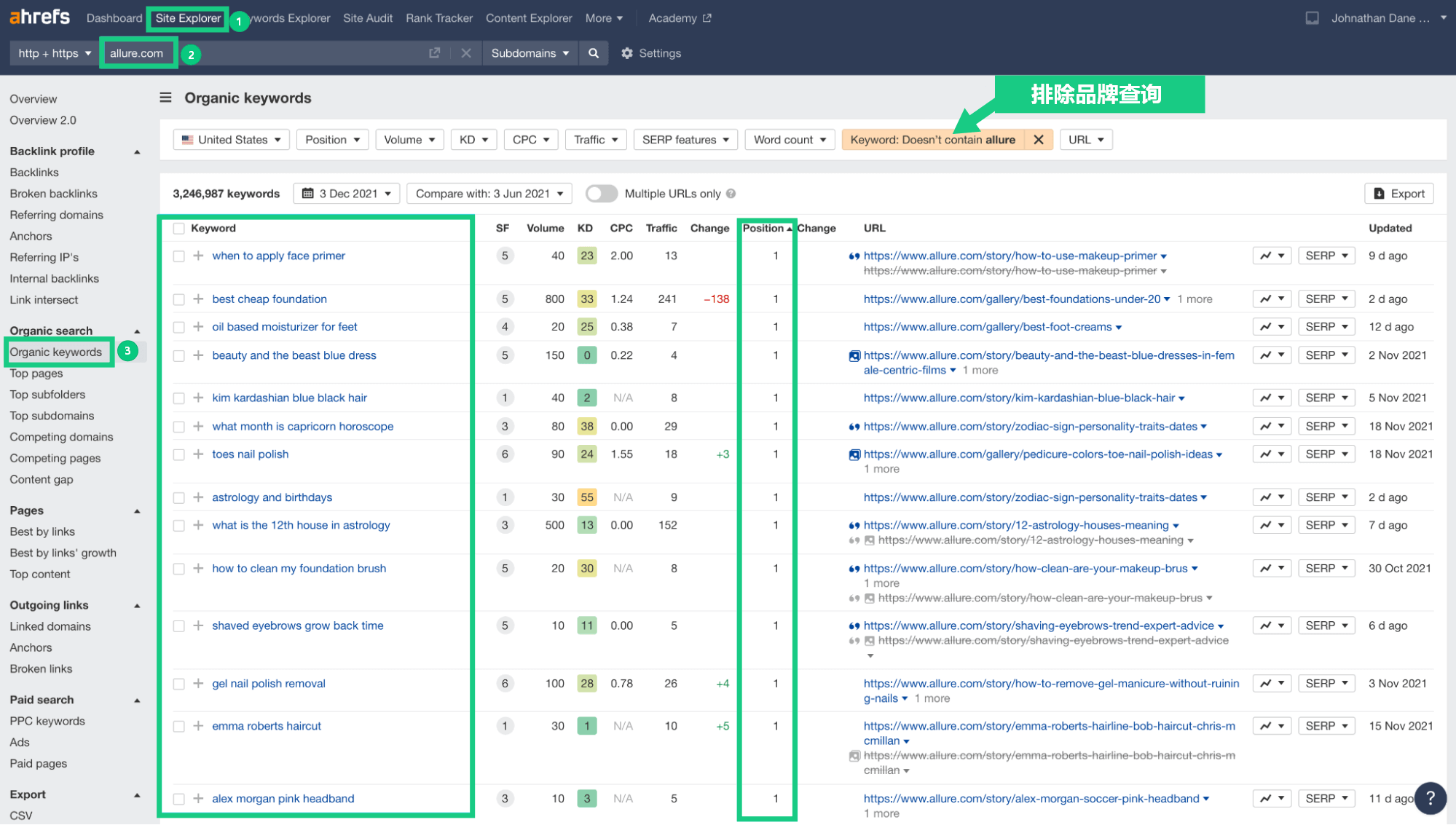This screenshot has height=825, width=1456.
Task: Open position history chart for 'kim kardashian blue black hair'
Action: point(1272,398)
